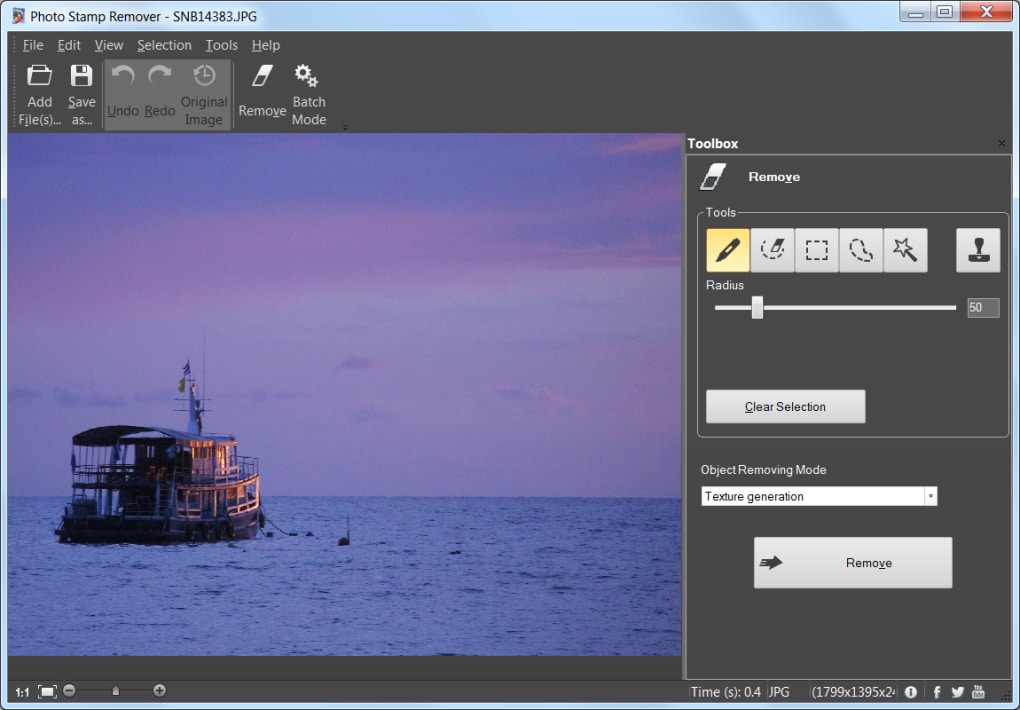The image size is (1020, 710).
Task: Open the Twitter link in status bar
Action: click(x=957, y=692)
